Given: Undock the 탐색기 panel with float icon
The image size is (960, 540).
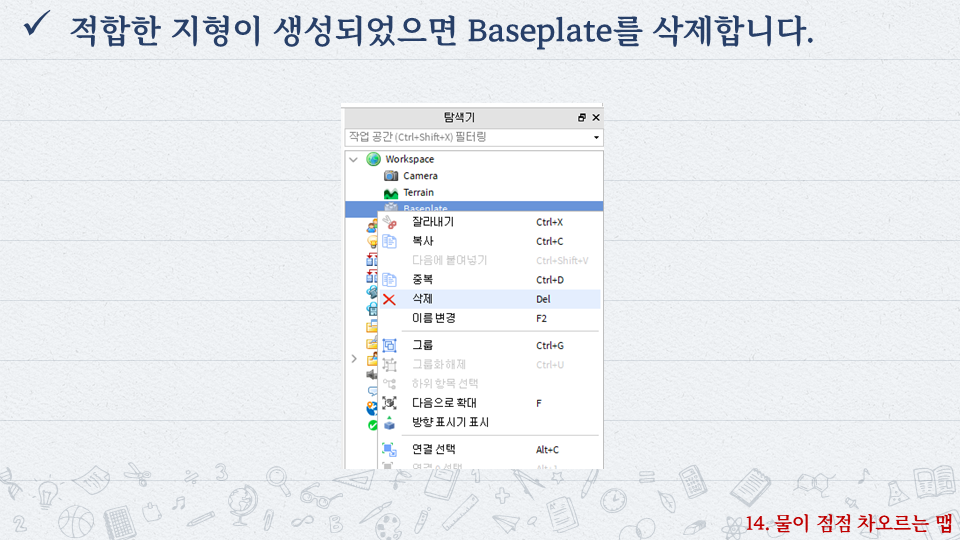Looking at the screenshot, I should [x=582, y=118].
